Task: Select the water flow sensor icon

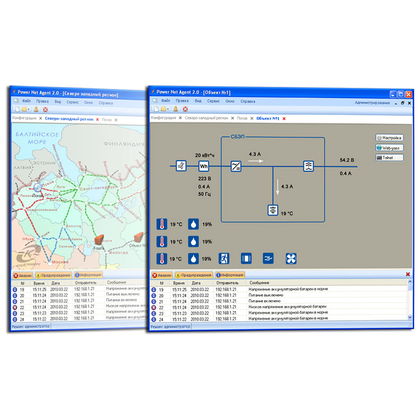Action: (x=268, y=258)
